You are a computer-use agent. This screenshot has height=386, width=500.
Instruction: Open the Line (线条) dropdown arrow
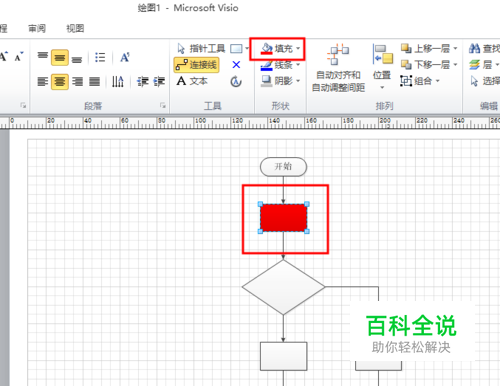pyautogui.click(x=298, y=65)
